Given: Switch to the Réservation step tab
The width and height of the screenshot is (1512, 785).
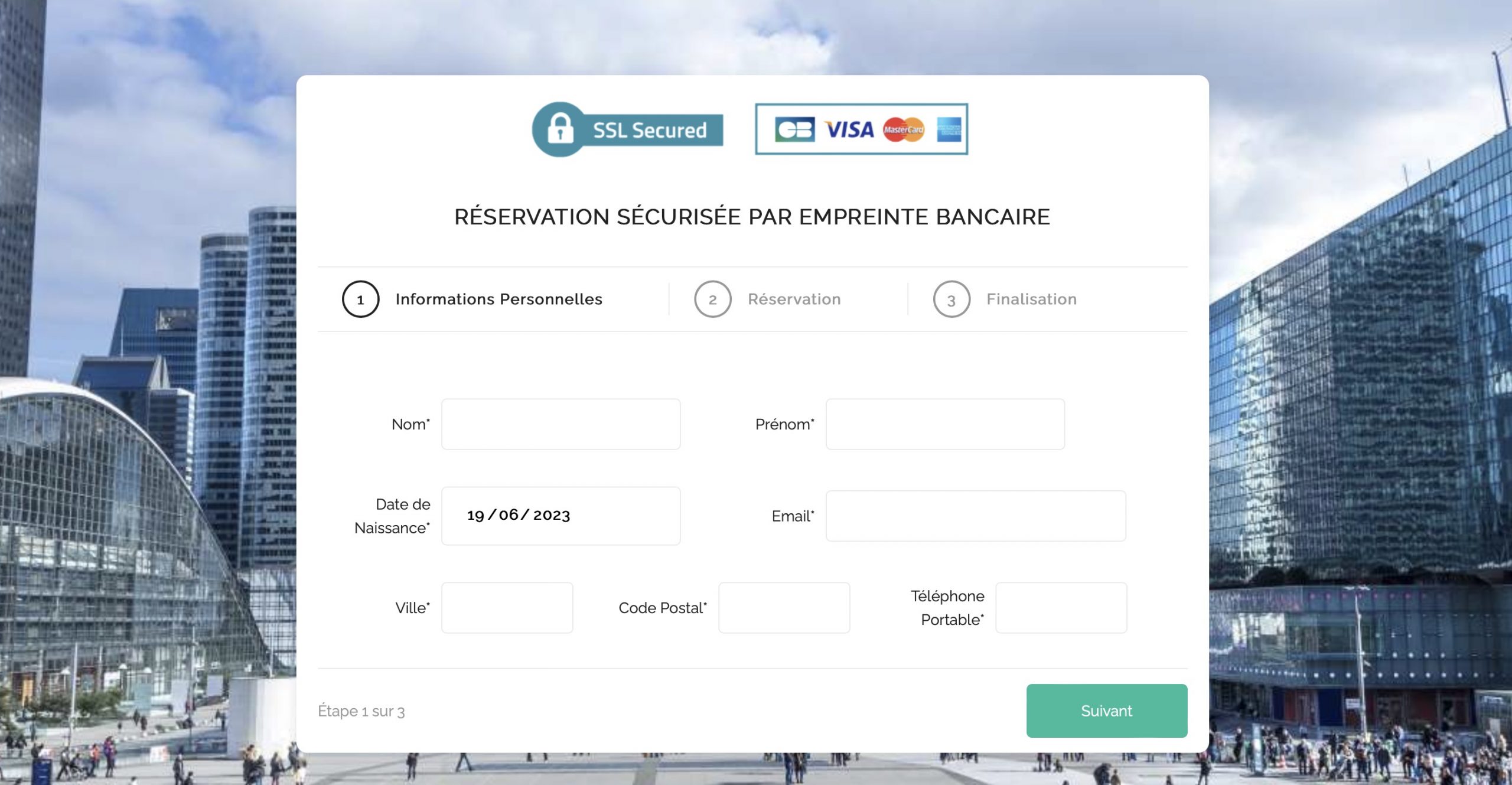Looking at the screenshot, I should point(794,299).
